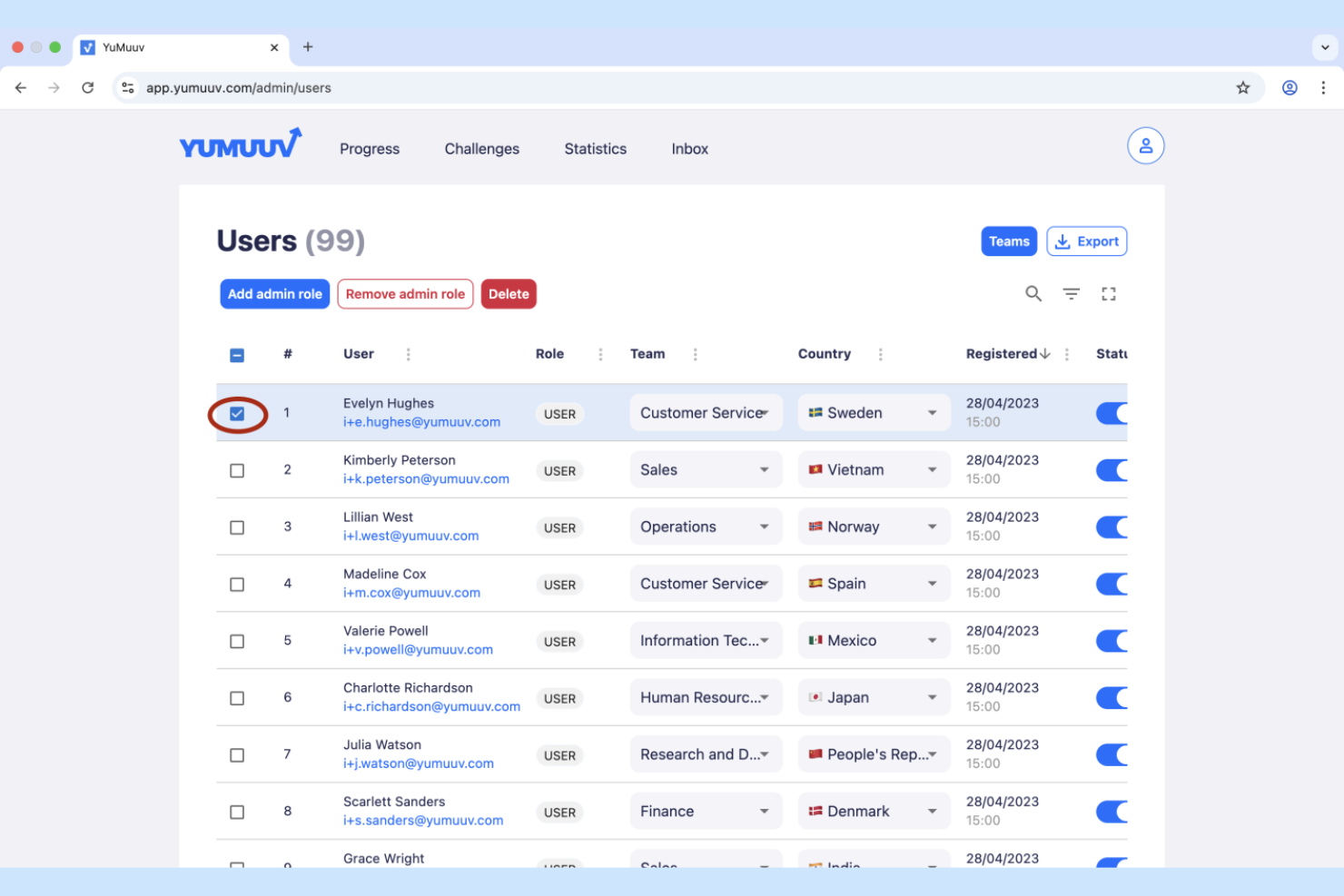
Task: Click the name Julia Watson
Action: point(382,744)
